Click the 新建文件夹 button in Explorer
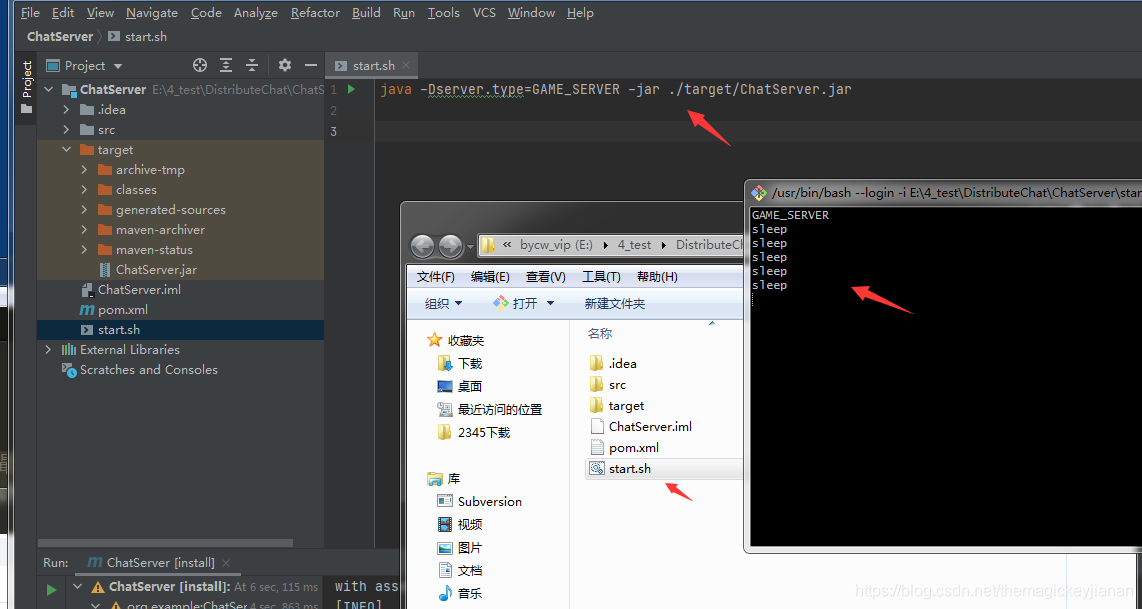The height and width of the screenshot is (609, 1142). coord(614,303)
